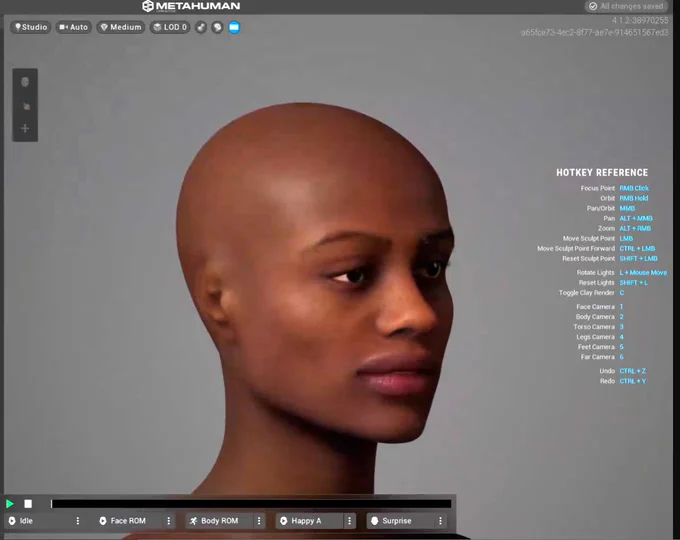Toggle the blue hotkey reference button
The width and height of the screenshot is (680, 540).
click(234, 27)
